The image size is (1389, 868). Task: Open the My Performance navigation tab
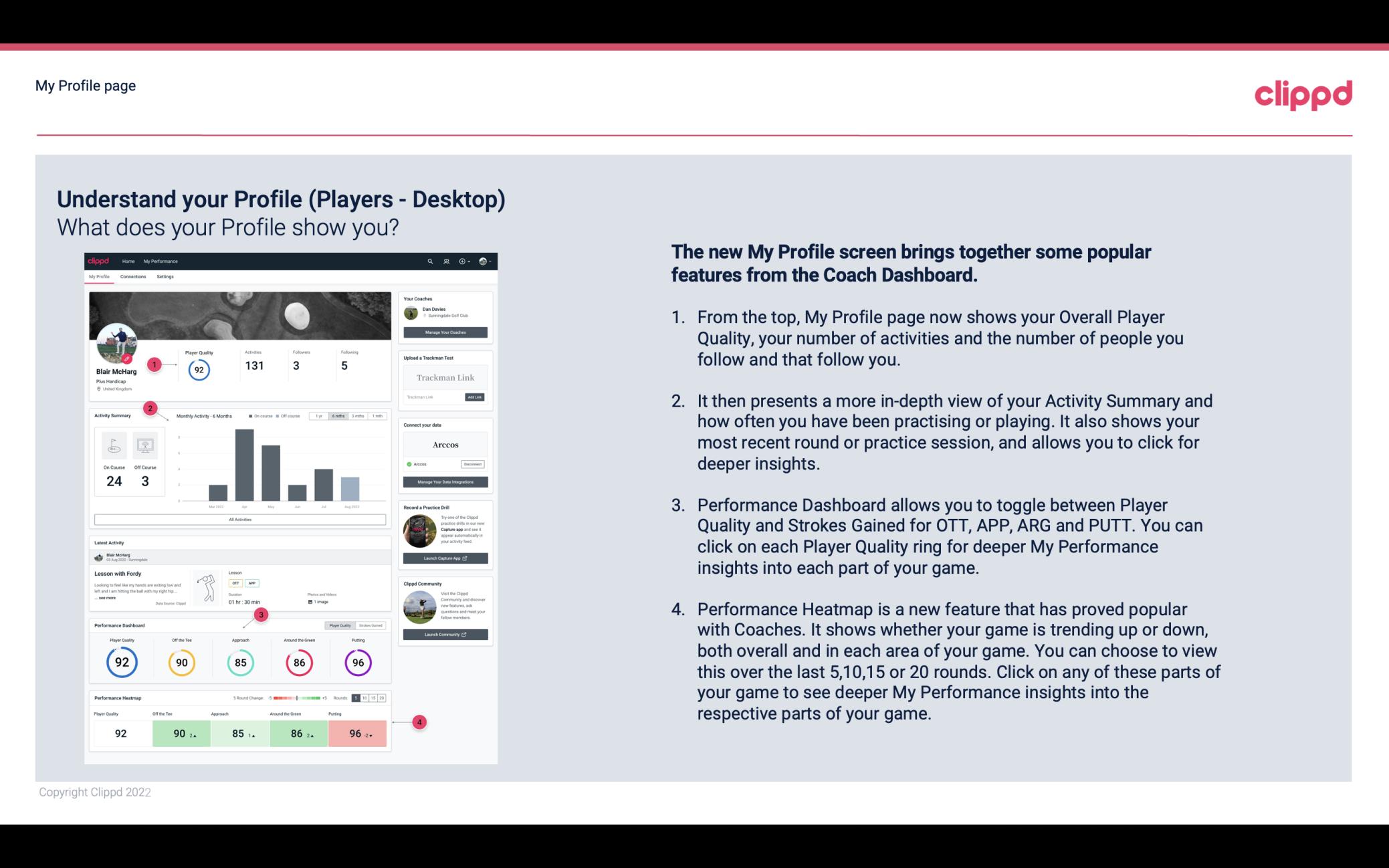(x=160, y=261)
